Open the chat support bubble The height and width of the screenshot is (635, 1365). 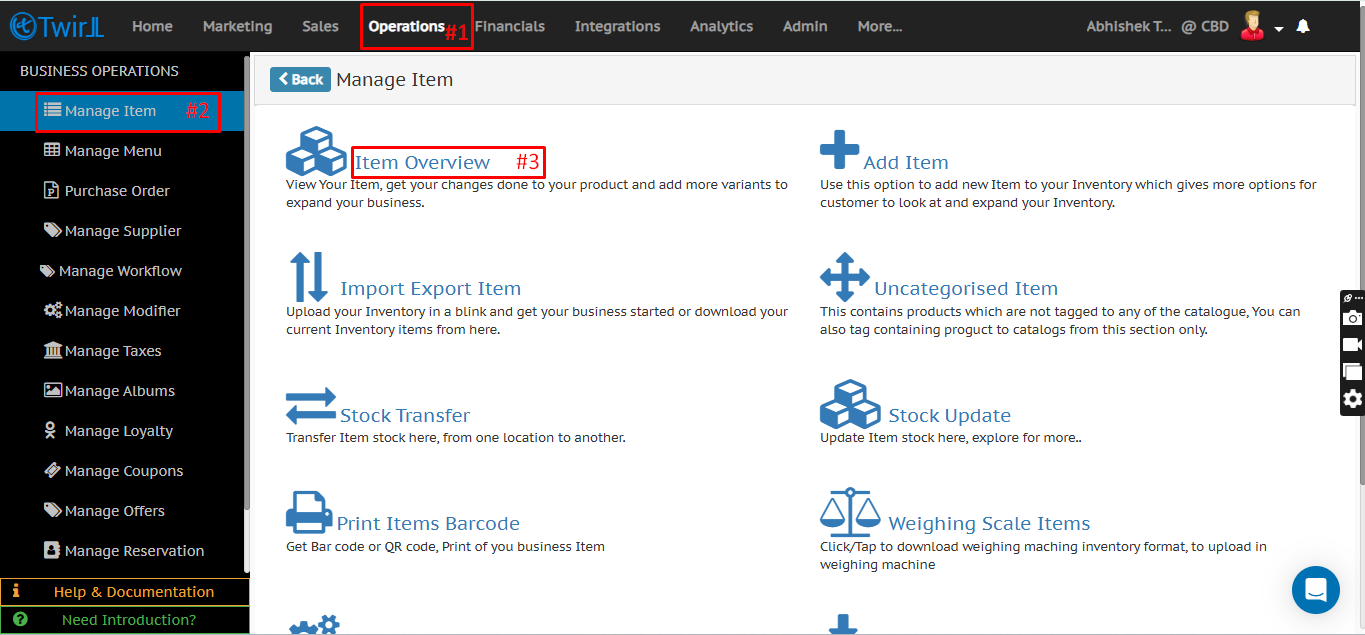tap(1315, 589)
